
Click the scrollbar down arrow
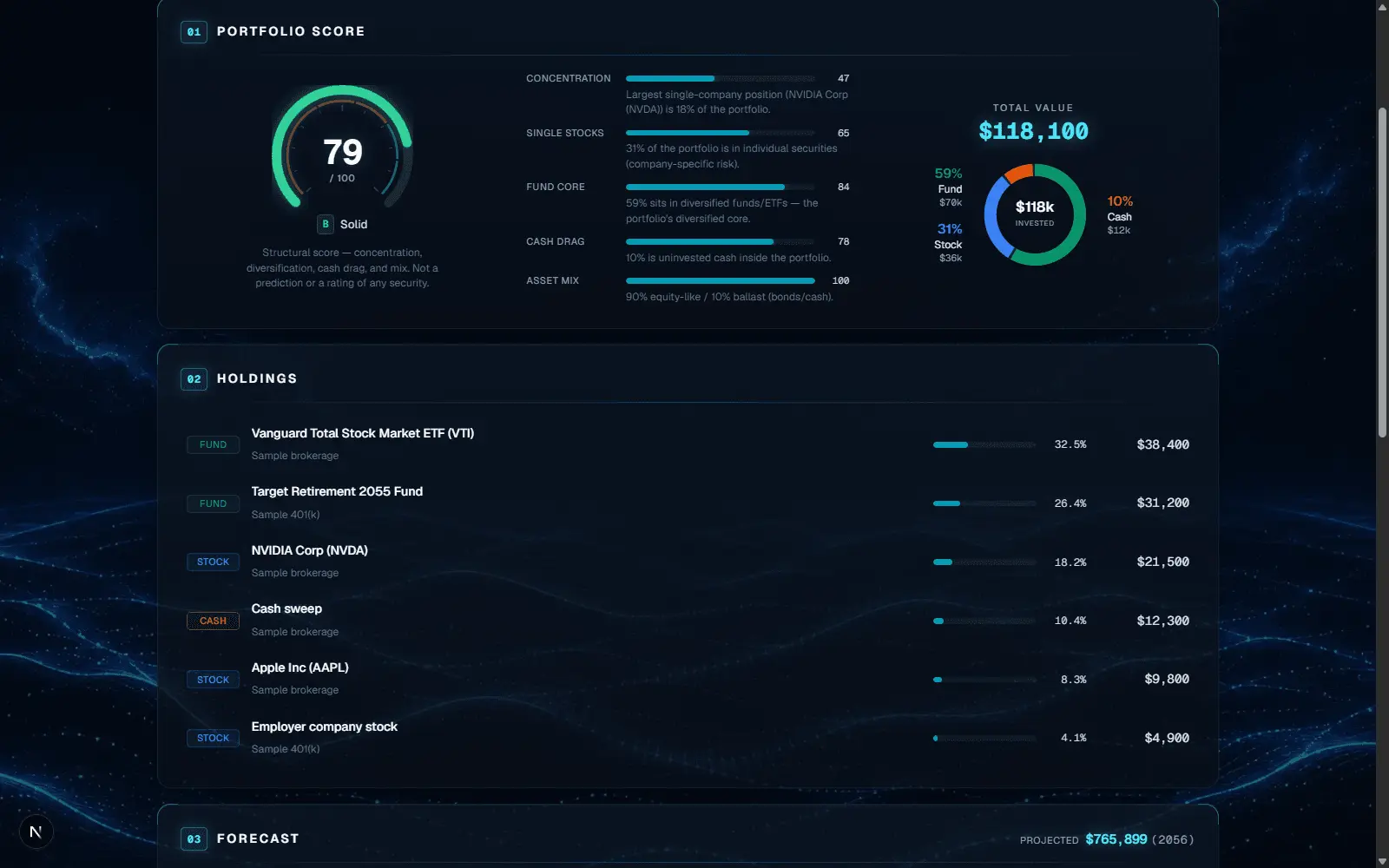click(x=1382, y=861)
